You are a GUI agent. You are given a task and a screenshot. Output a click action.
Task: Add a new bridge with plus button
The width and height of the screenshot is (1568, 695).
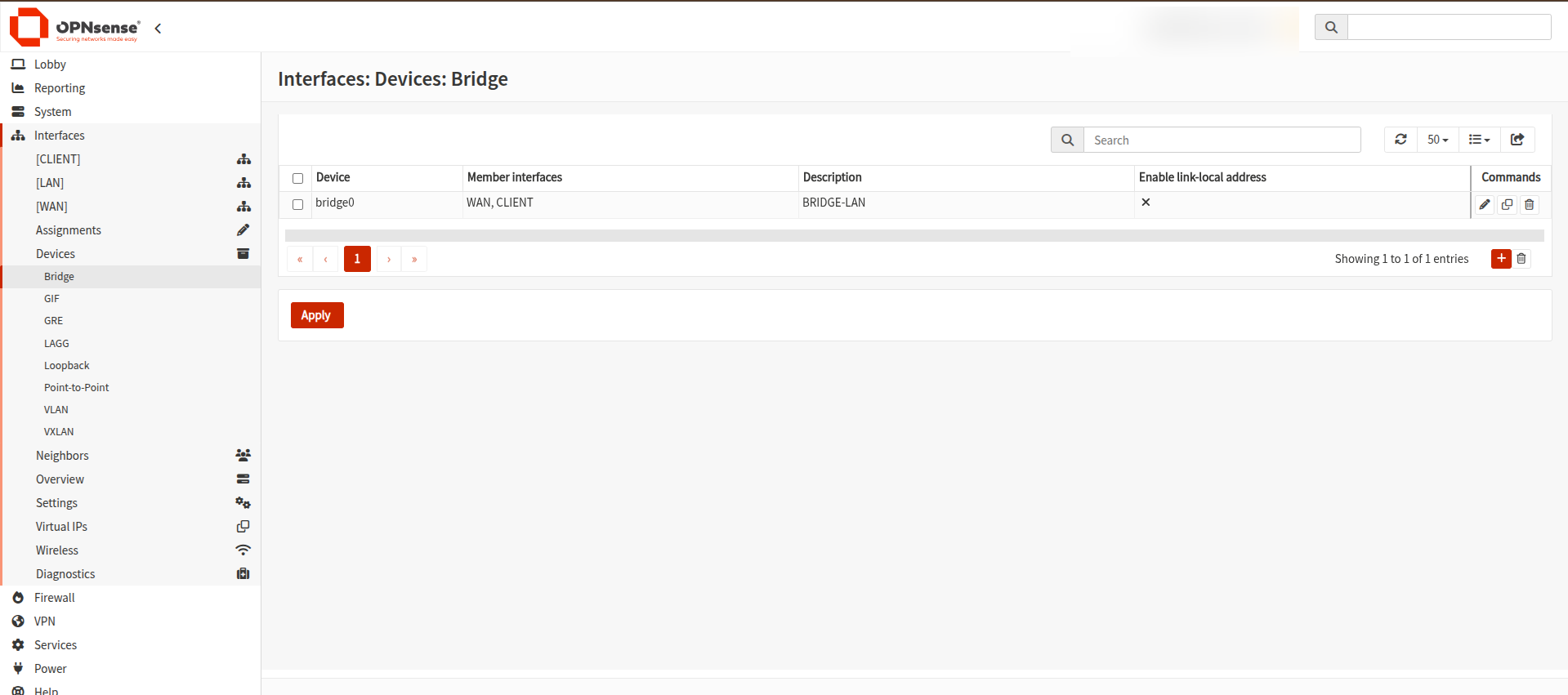pyautogui.click(x=1501, y=259)
